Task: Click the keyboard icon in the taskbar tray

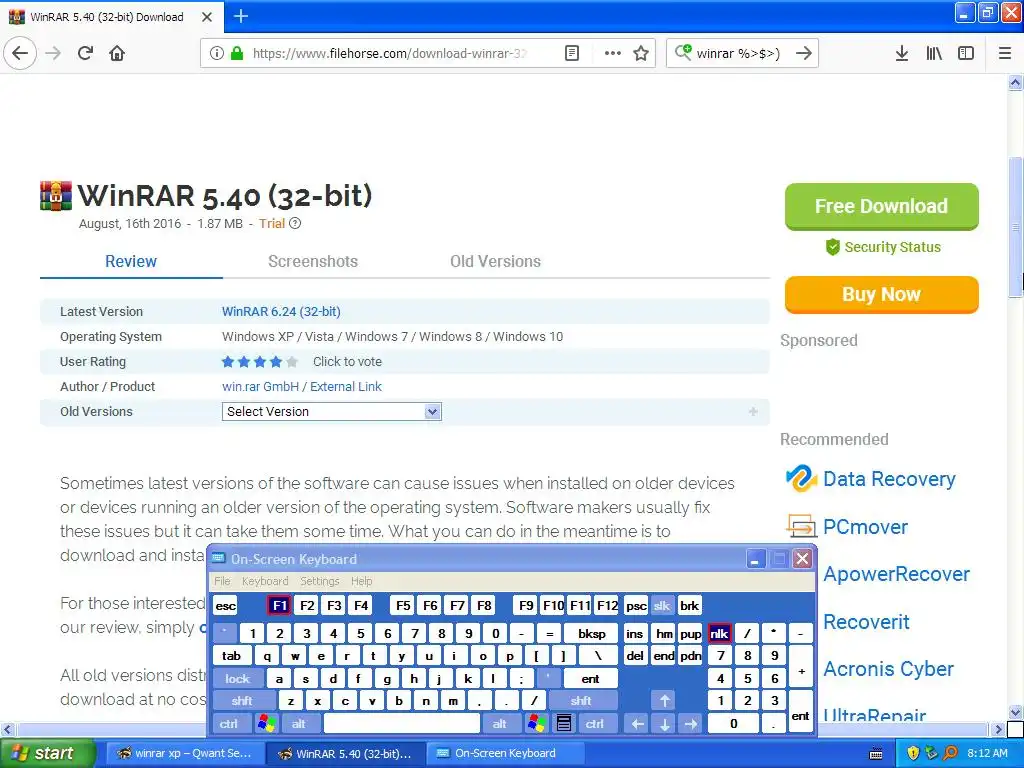Action: point(876,754)
